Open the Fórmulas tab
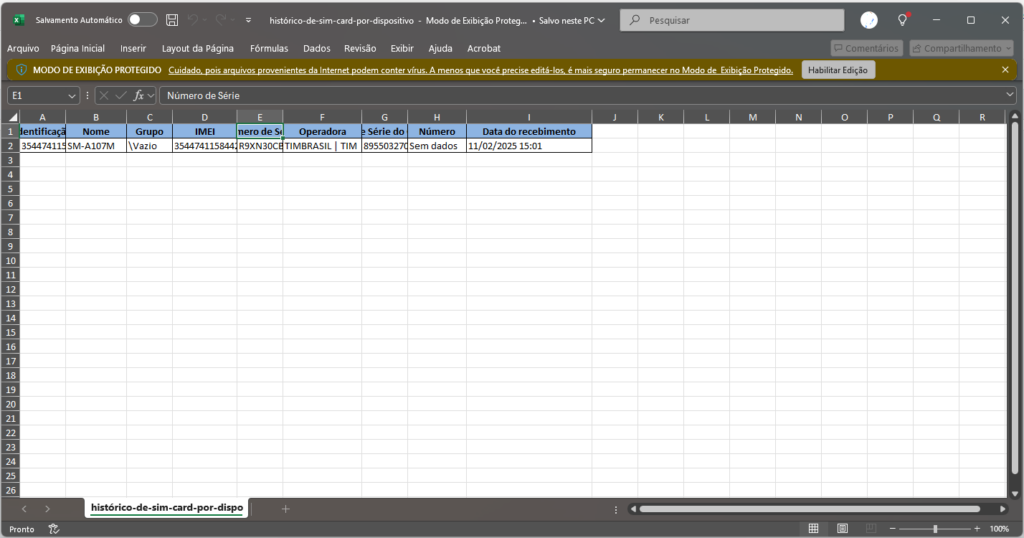The width and height of the screenshot is (1024, 538). pyautogui.click(x=269, y=48)
